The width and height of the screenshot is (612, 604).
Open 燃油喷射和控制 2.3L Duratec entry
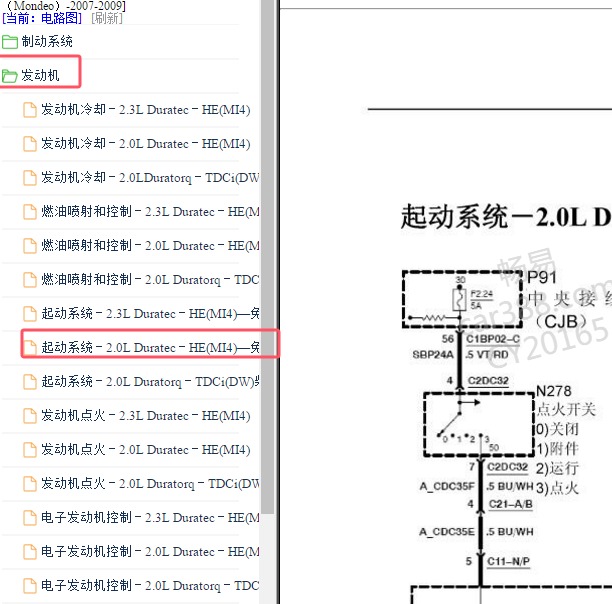pyautogui.click(x=150, y=211)
